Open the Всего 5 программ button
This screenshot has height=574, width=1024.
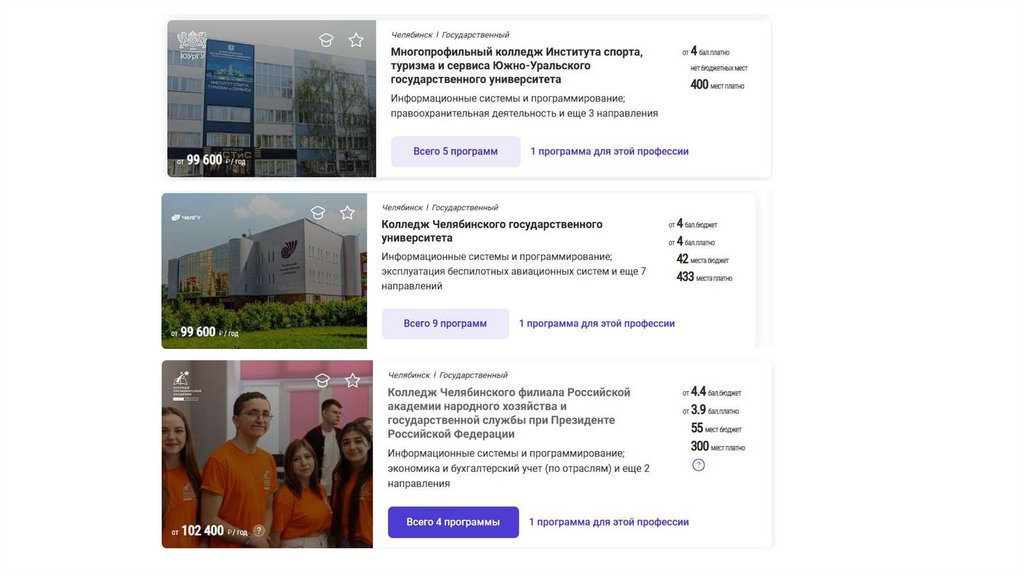tap(455, 151)
